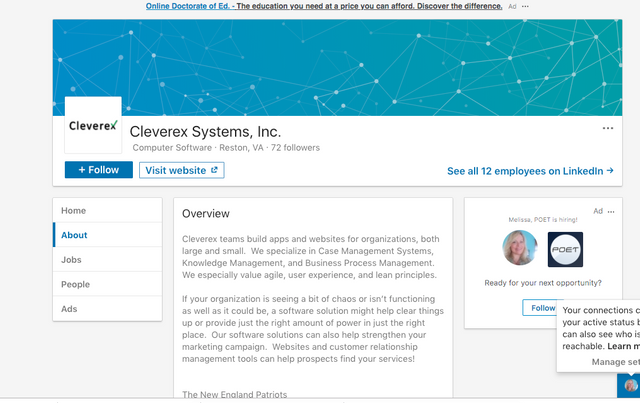Click the Cleverex company logo

pyautogui.click(x=93, y=125)
